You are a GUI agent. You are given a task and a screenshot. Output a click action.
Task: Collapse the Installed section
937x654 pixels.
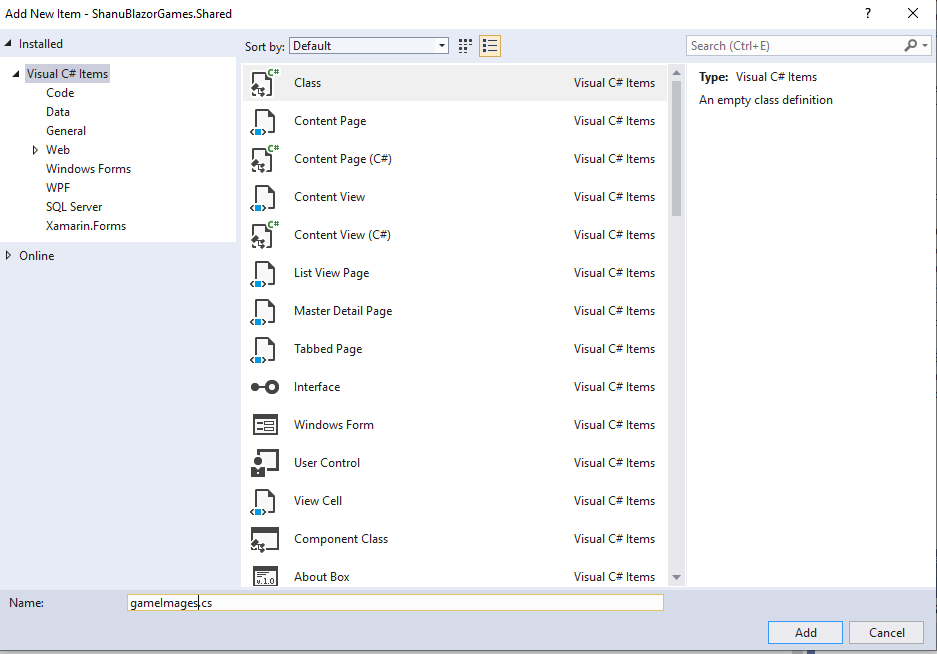pos(8,43)
